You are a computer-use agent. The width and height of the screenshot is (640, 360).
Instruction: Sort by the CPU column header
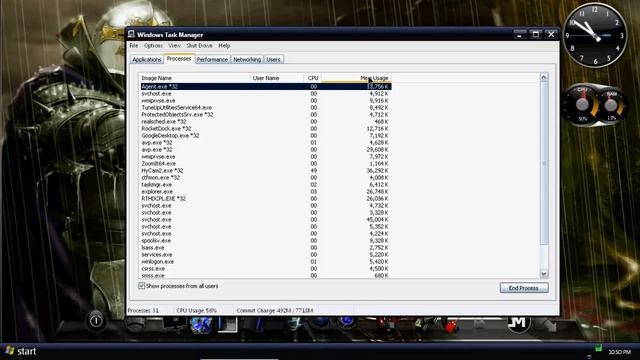tap(313, 78)
